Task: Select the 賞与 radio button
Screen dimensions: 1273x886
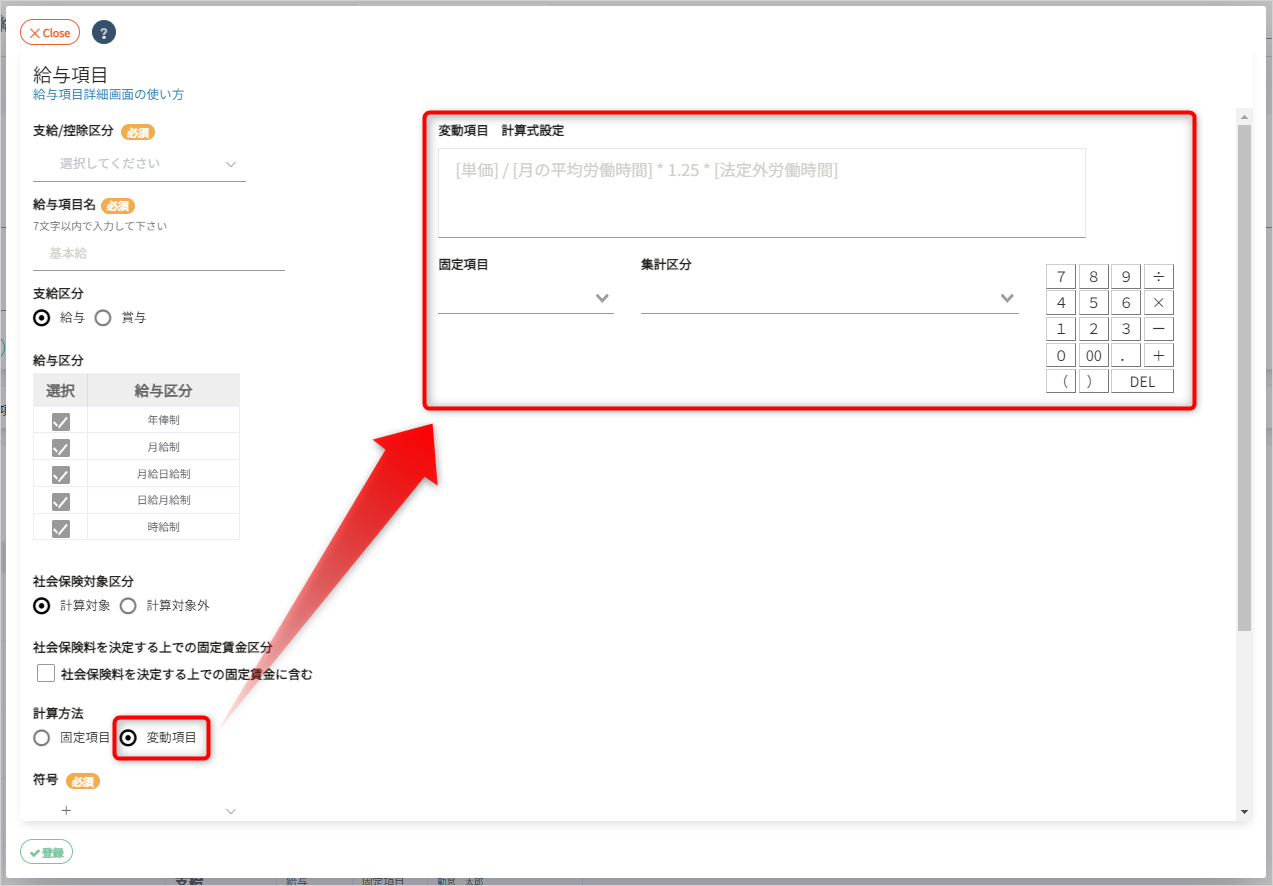Action: click(x=102, y=318)
